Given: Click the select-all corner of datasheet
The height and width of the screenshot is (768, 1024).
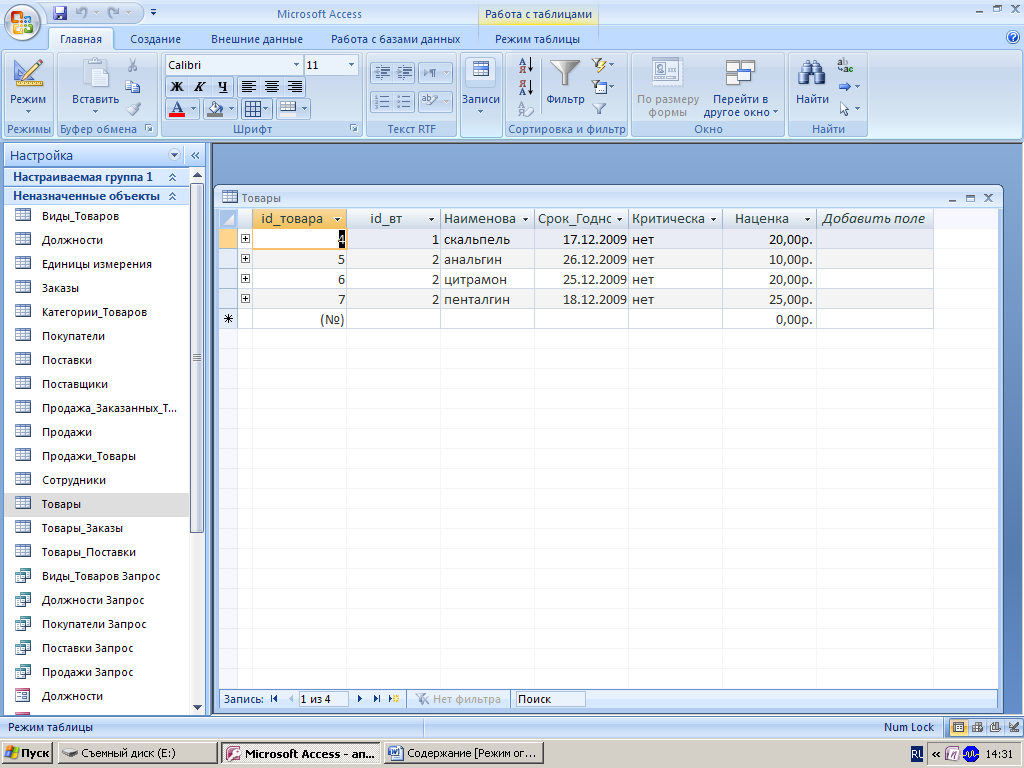Looking at the screenshot, I should click(x=228, y=219).
